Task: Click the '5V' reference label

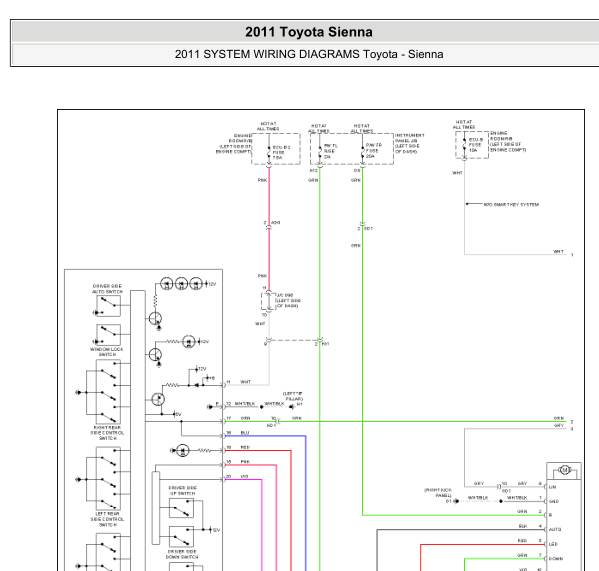Action: (x=178, y=414)
